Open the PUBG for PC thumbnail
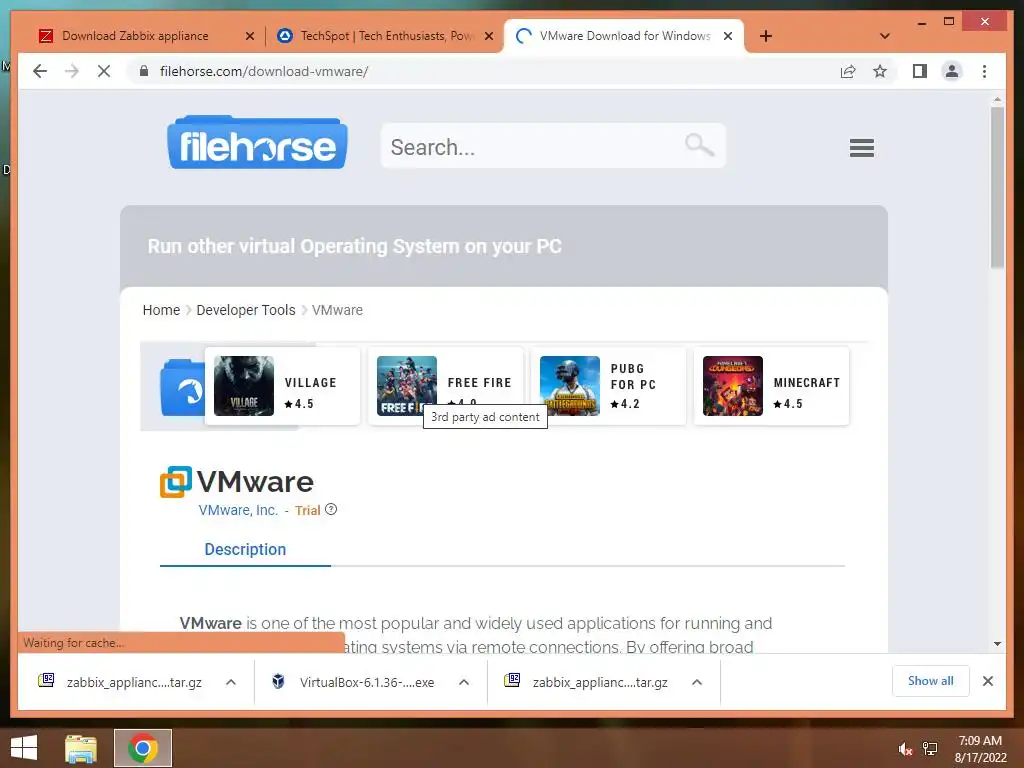 point(569,386)
